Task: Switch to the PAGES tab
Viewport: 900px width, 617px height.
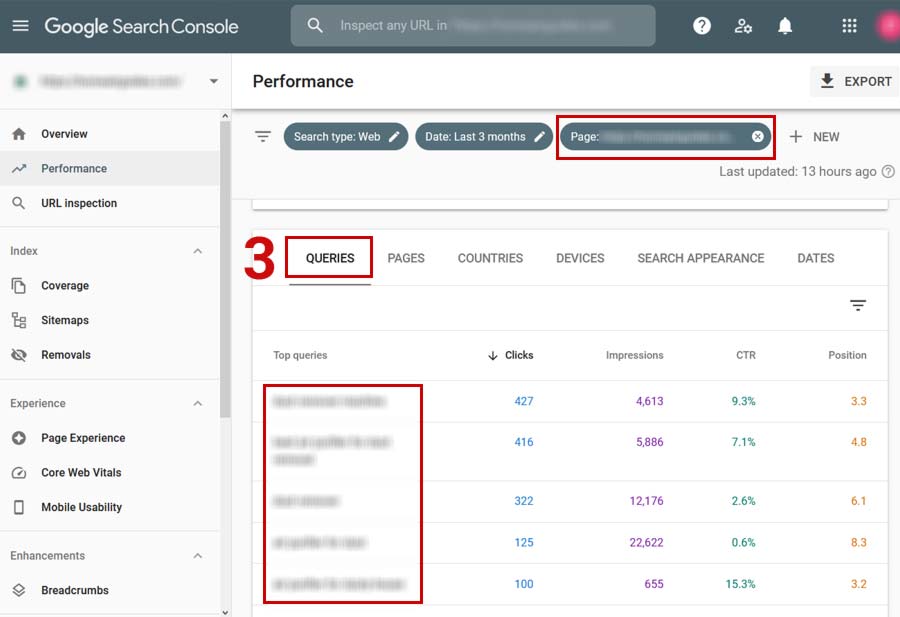Action: pos(406,258)
